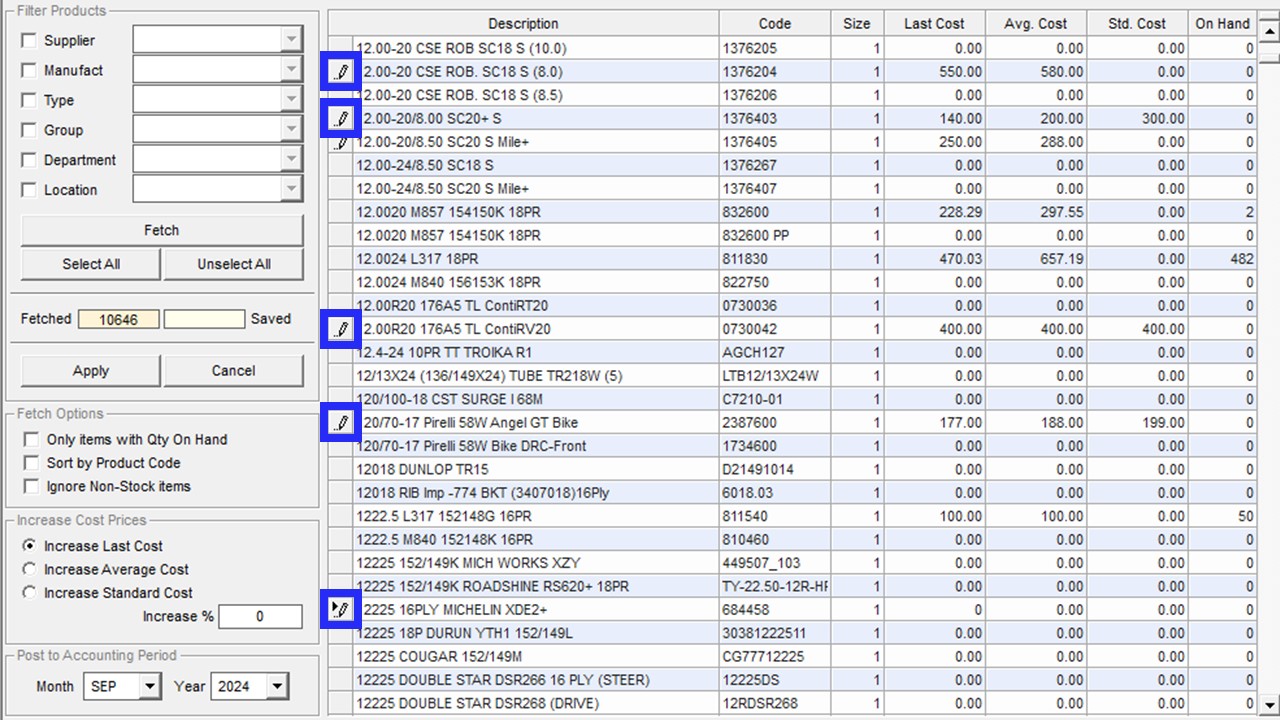Select Increase Last Cost radio button

point(30,546)
